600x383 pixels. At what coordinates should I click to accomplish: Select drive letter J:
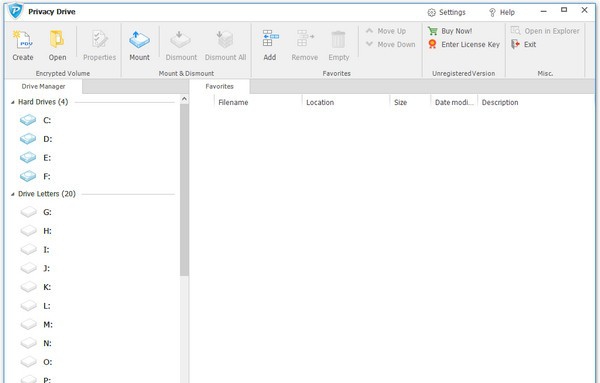pos(35,268)
